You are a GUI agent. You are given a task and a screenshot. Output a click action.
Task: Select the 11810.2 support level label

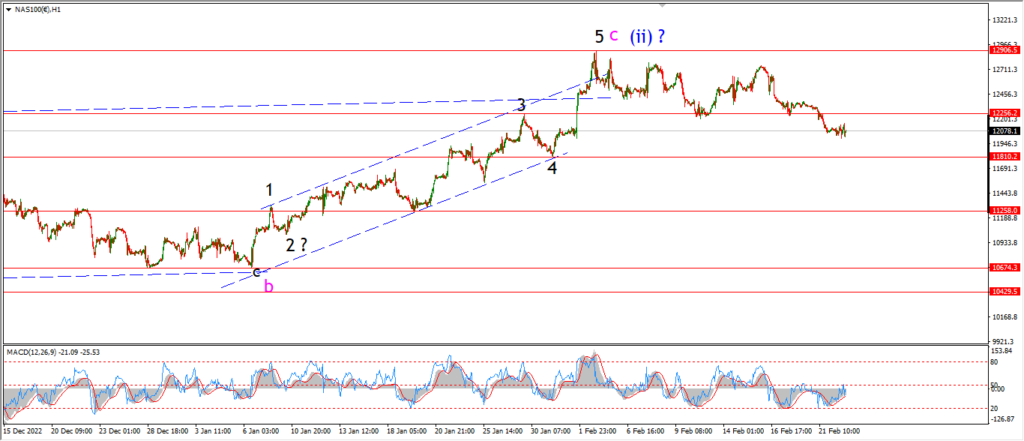1004,157
